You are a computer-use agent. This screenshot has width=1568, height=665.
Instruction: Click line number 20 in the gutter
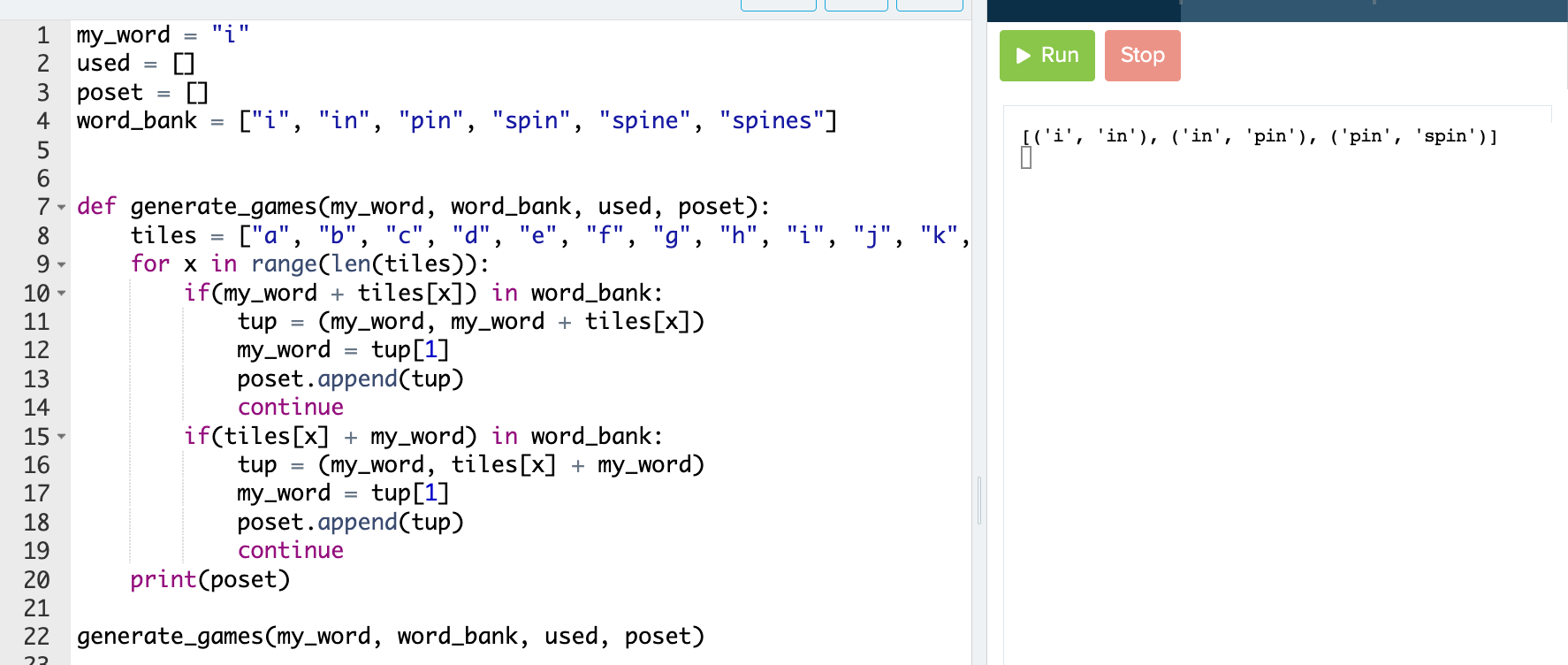36,580
